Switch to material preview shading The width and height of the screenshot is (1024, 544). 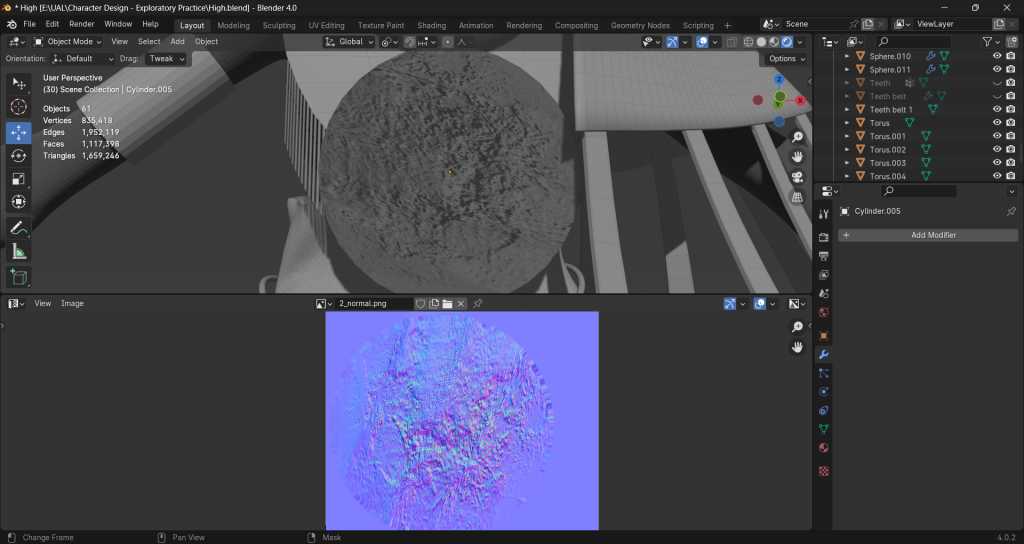pyautogui.click(x=774, y=42)
